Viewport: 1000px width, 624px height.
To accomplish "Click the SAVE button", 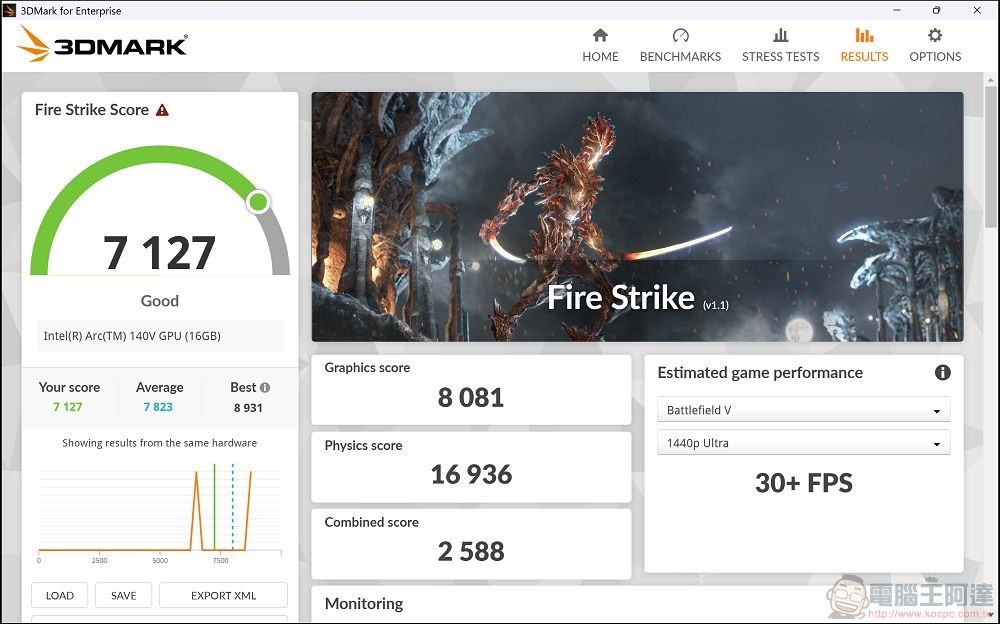I will pyautogui.click(x=124, y=595).
